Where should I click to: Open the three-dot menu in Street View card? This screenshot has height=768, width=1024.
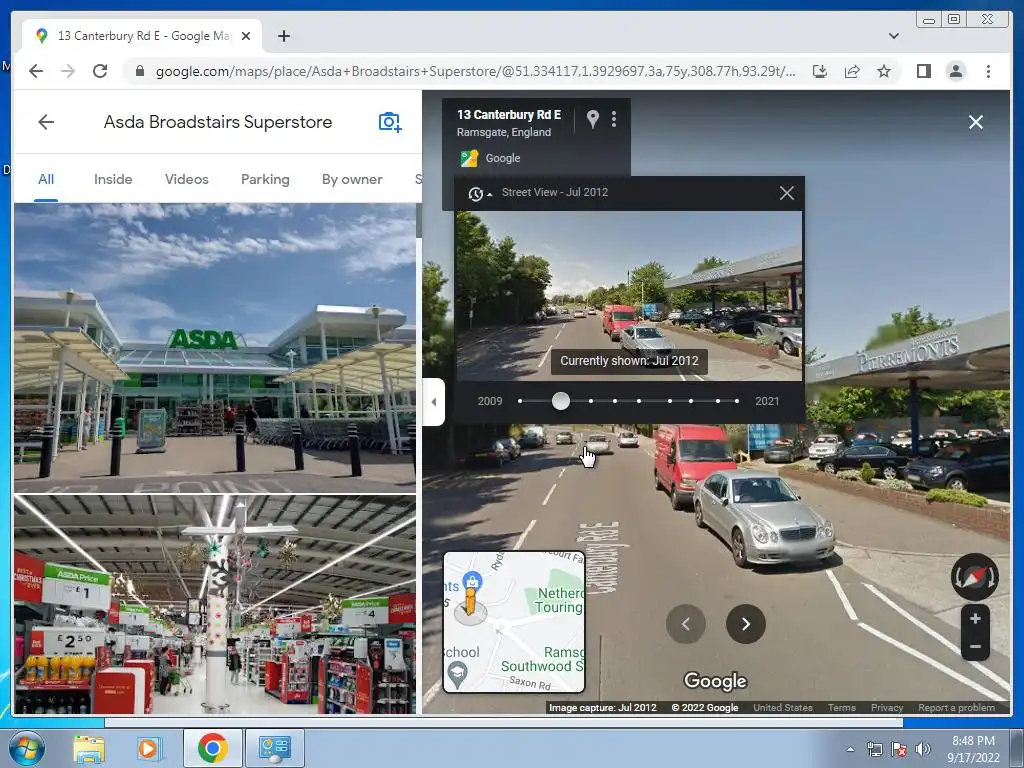tap(614, 119)
